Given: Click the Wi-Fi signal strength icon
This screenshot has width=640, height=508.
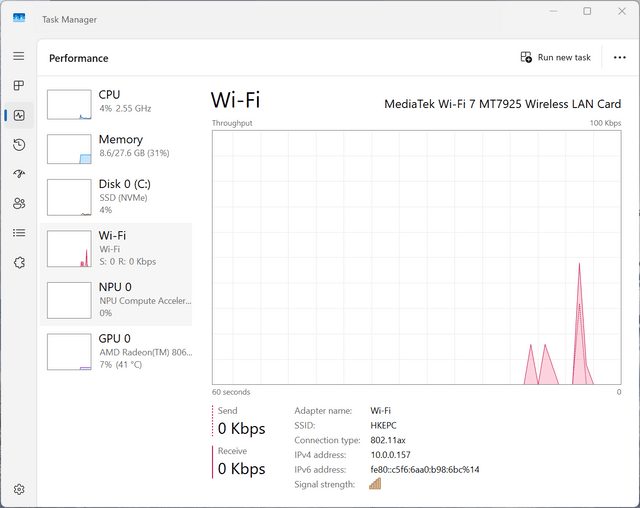Looking at the screenshot, I should pos(375,484).
